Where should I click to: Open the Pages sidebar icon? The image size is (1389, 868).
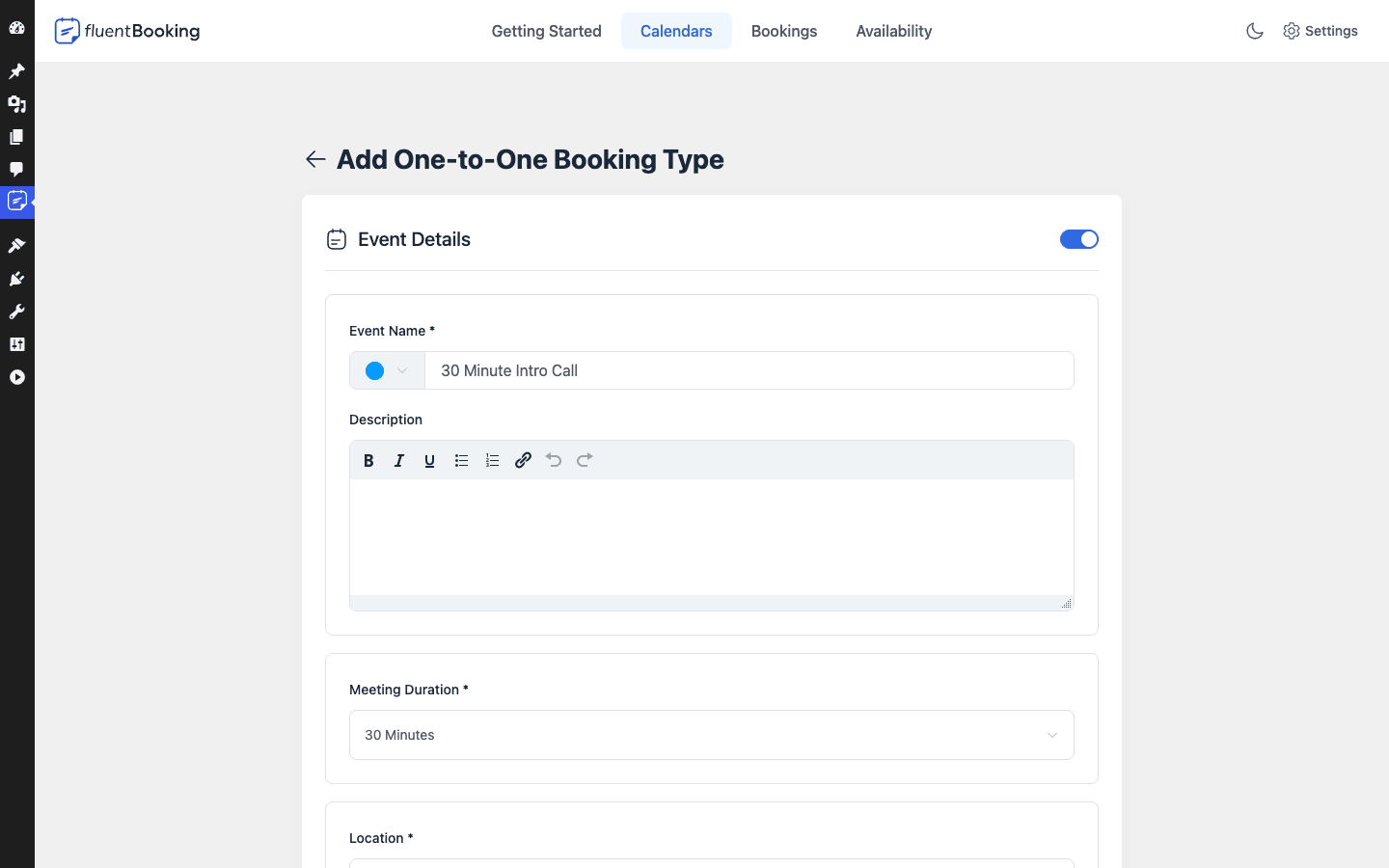point(16,137)
